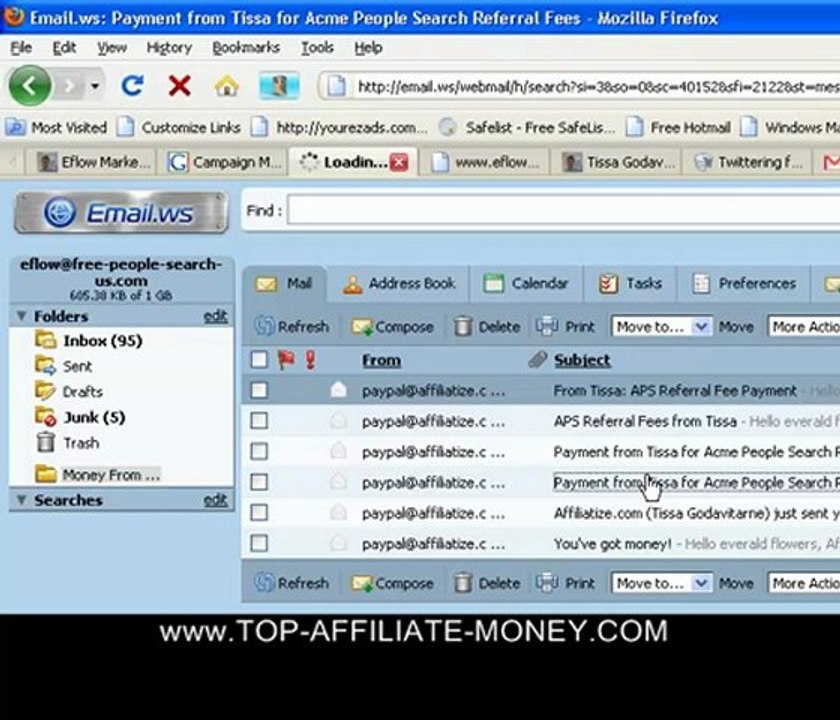Switch to the Campaign M... browser tab
The height and width of the screenshot is (720, 840).
[x=224, y=162]
